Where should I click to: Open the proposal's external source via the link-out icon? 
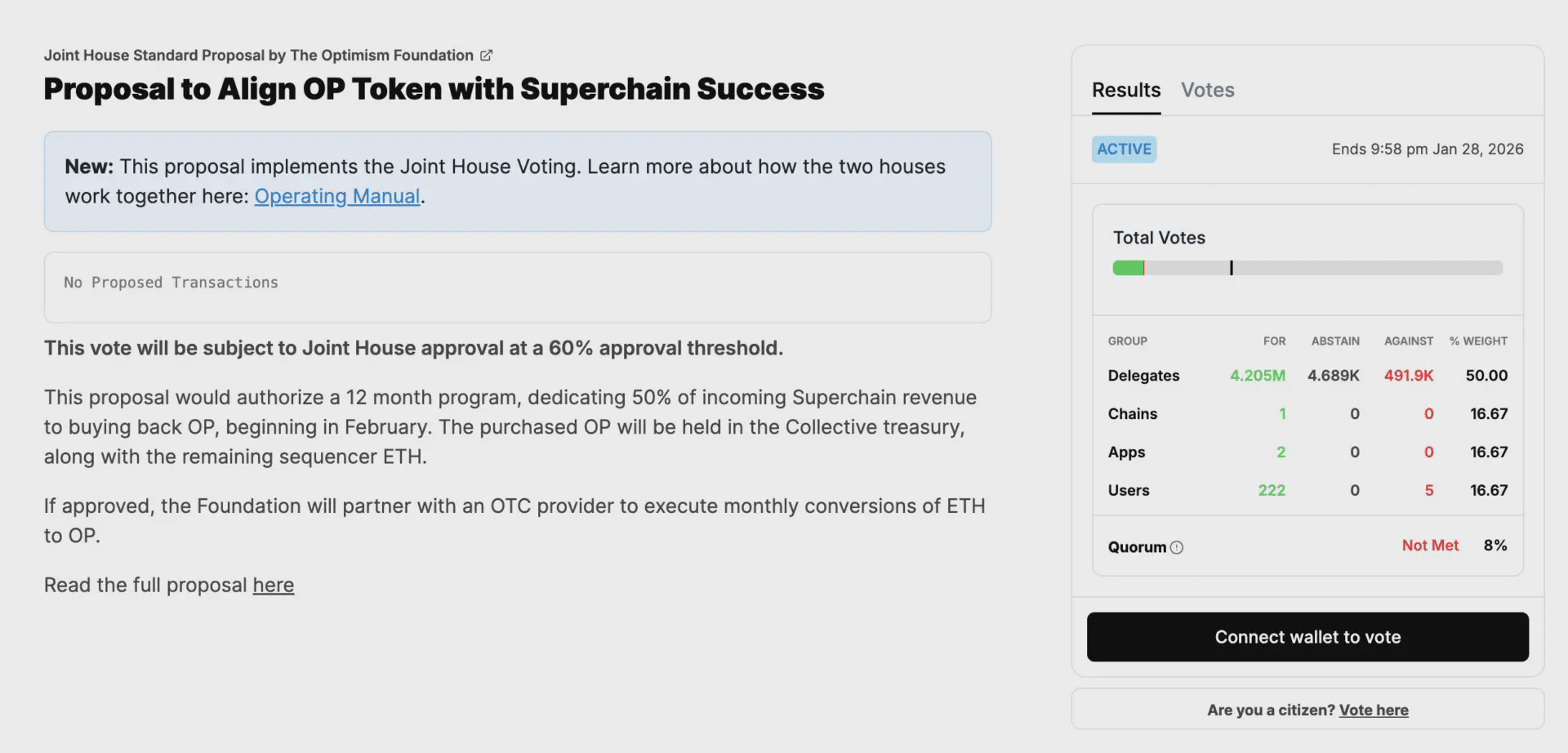[486, 55]
